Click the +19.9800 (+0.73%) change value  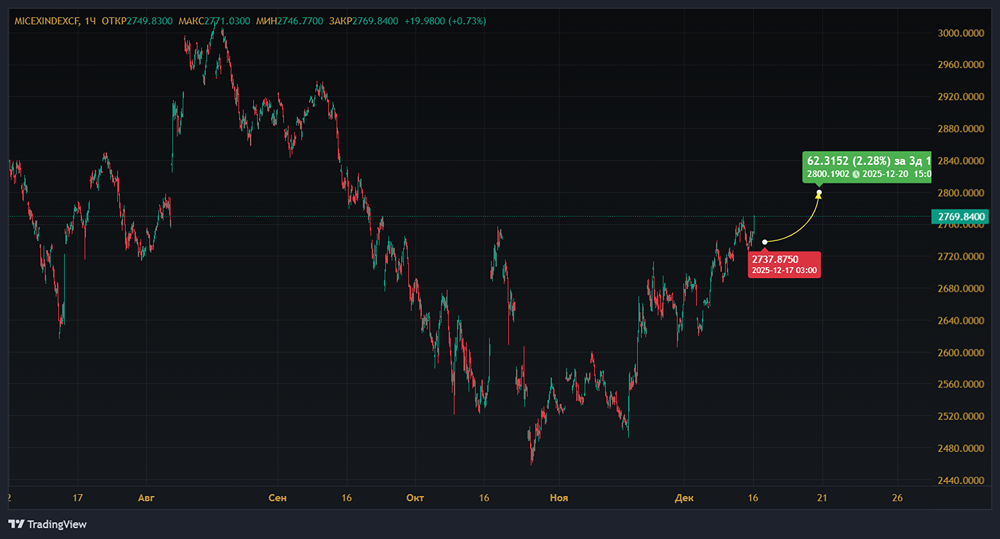pos(447,21)
